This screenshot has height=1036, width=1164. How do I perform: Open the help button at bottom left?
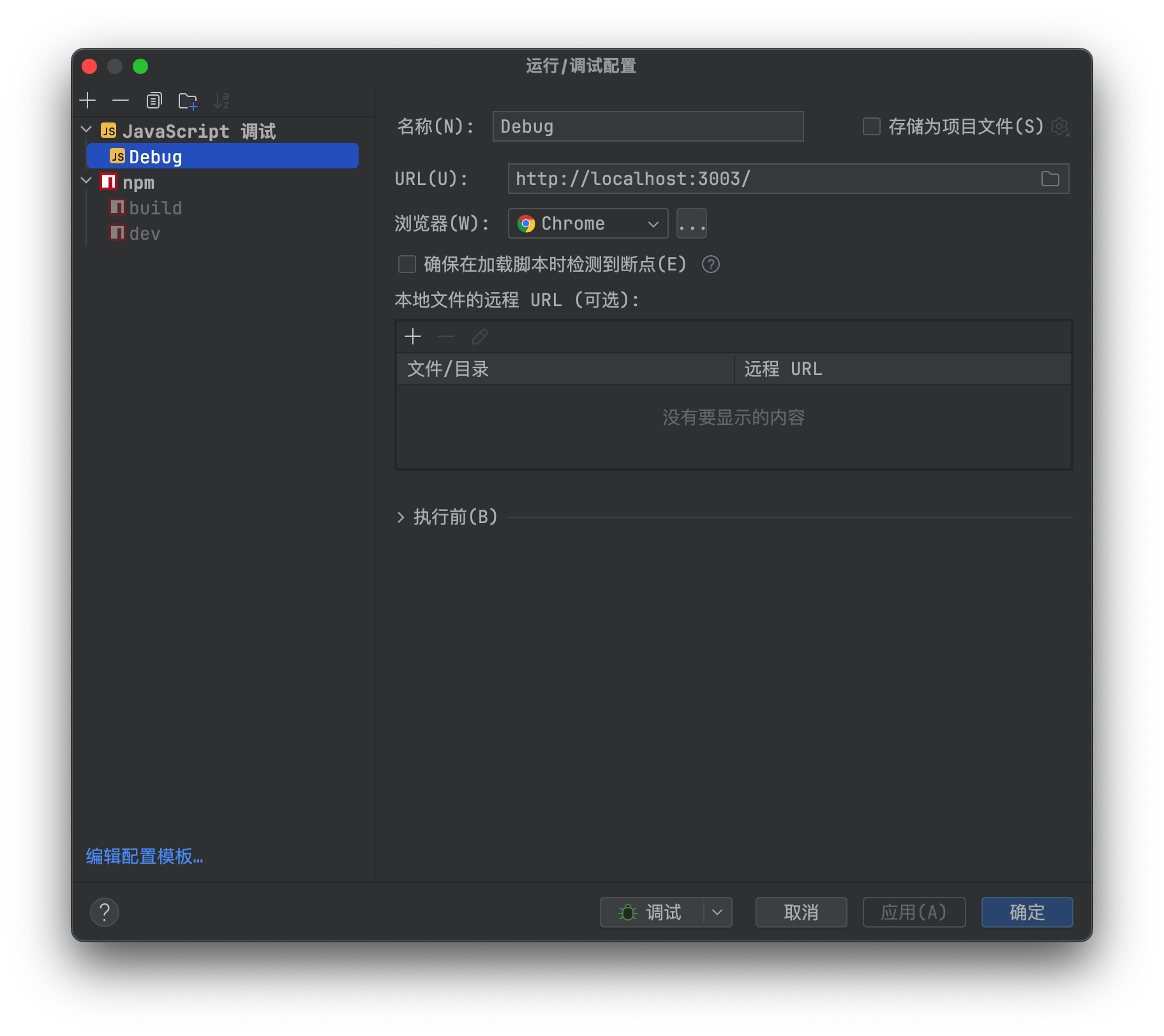coord(105,912)
